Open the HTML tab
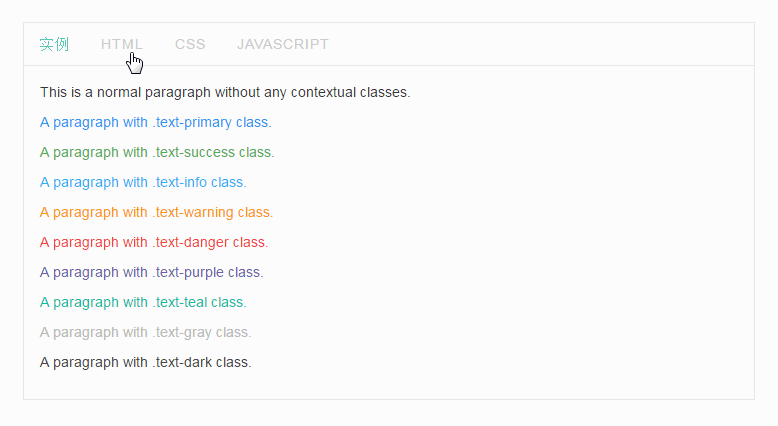Screen dimensions: 778x426 [122, 44]
